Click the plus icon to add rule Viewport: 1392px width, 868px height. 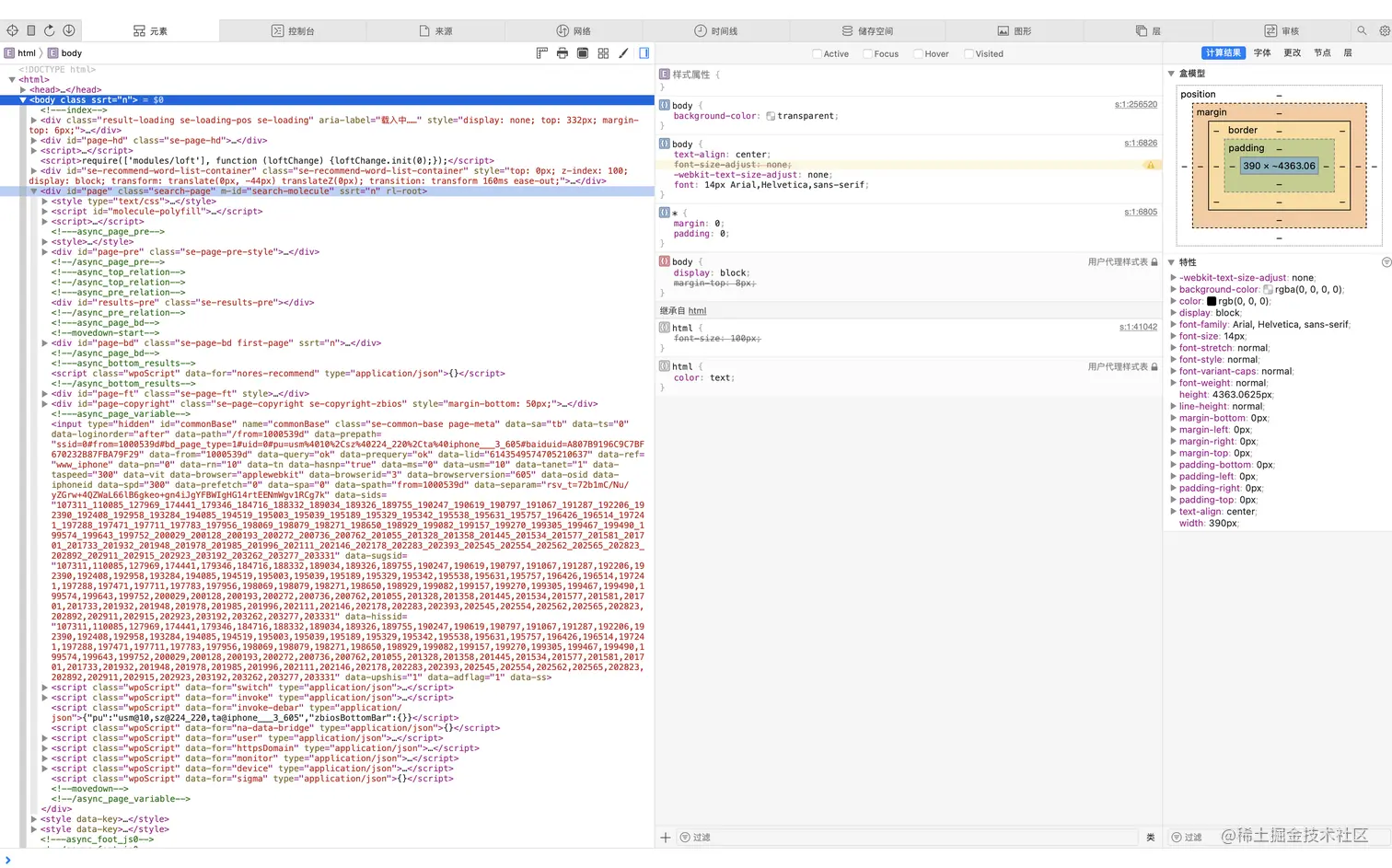point(666,838)
